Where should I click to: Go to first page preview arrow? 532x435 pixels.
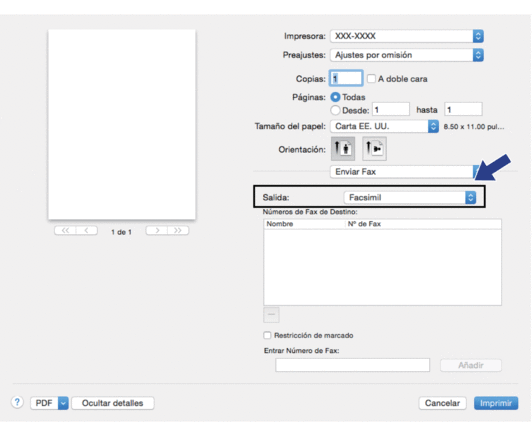[x=65, y=231]
